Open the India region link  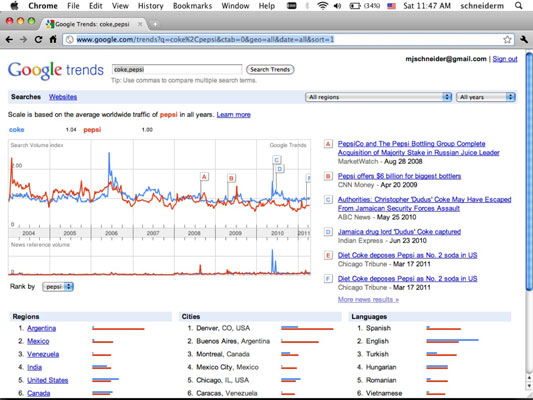[x=34, y=367]
